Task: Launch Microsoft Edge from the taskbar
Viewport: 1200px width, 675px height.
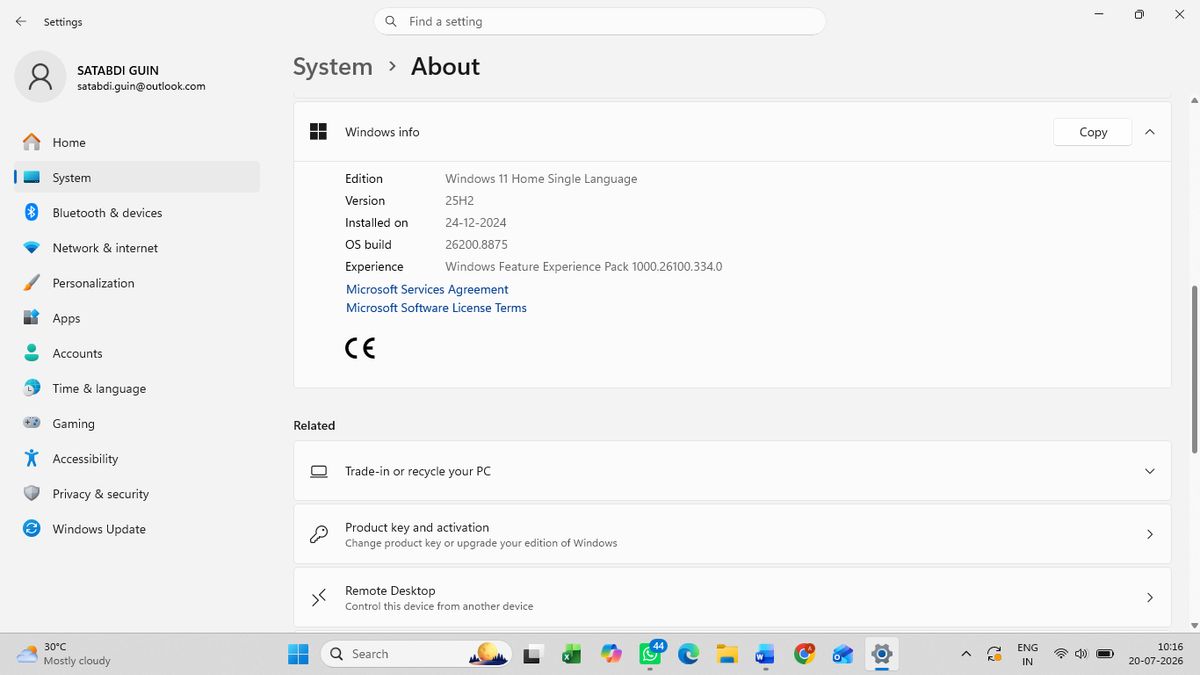Action: click(x=688, y=654)
